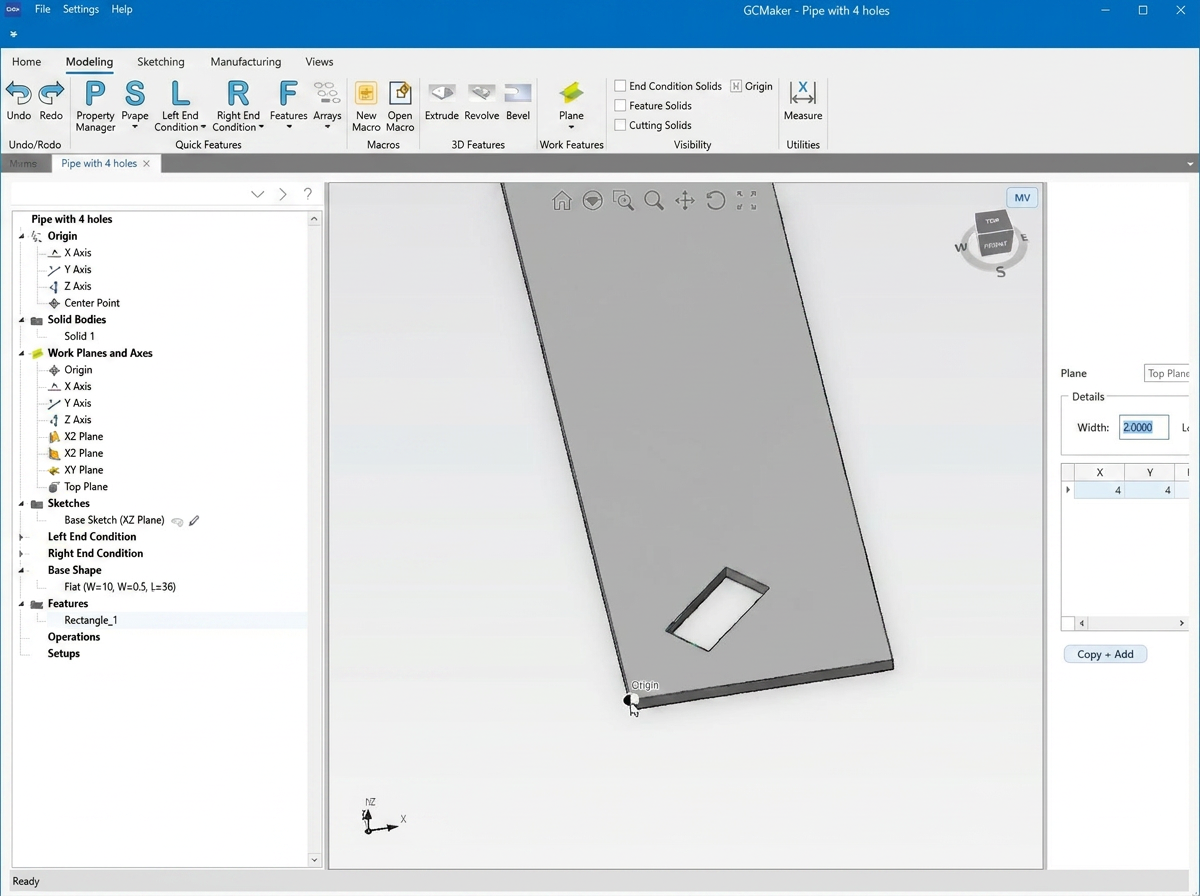Viewport: 1200px width, 896px height.
Task: Enable the Cutting Solids checkbox
Action: click(x=620, y=125)
